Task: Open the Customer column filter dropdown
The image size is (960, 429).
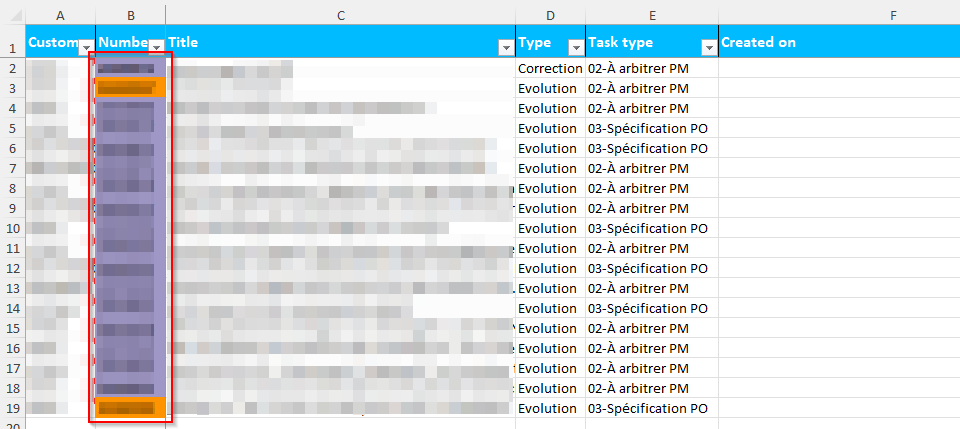Action: tap(86, 48)
